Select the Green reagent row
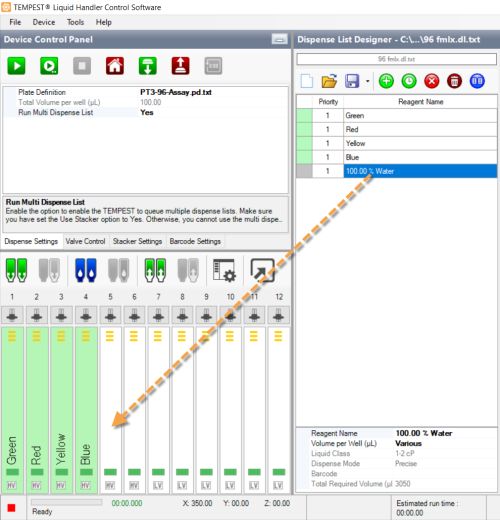The width and height of the screenshot is (500, 520). coord(397,116)
